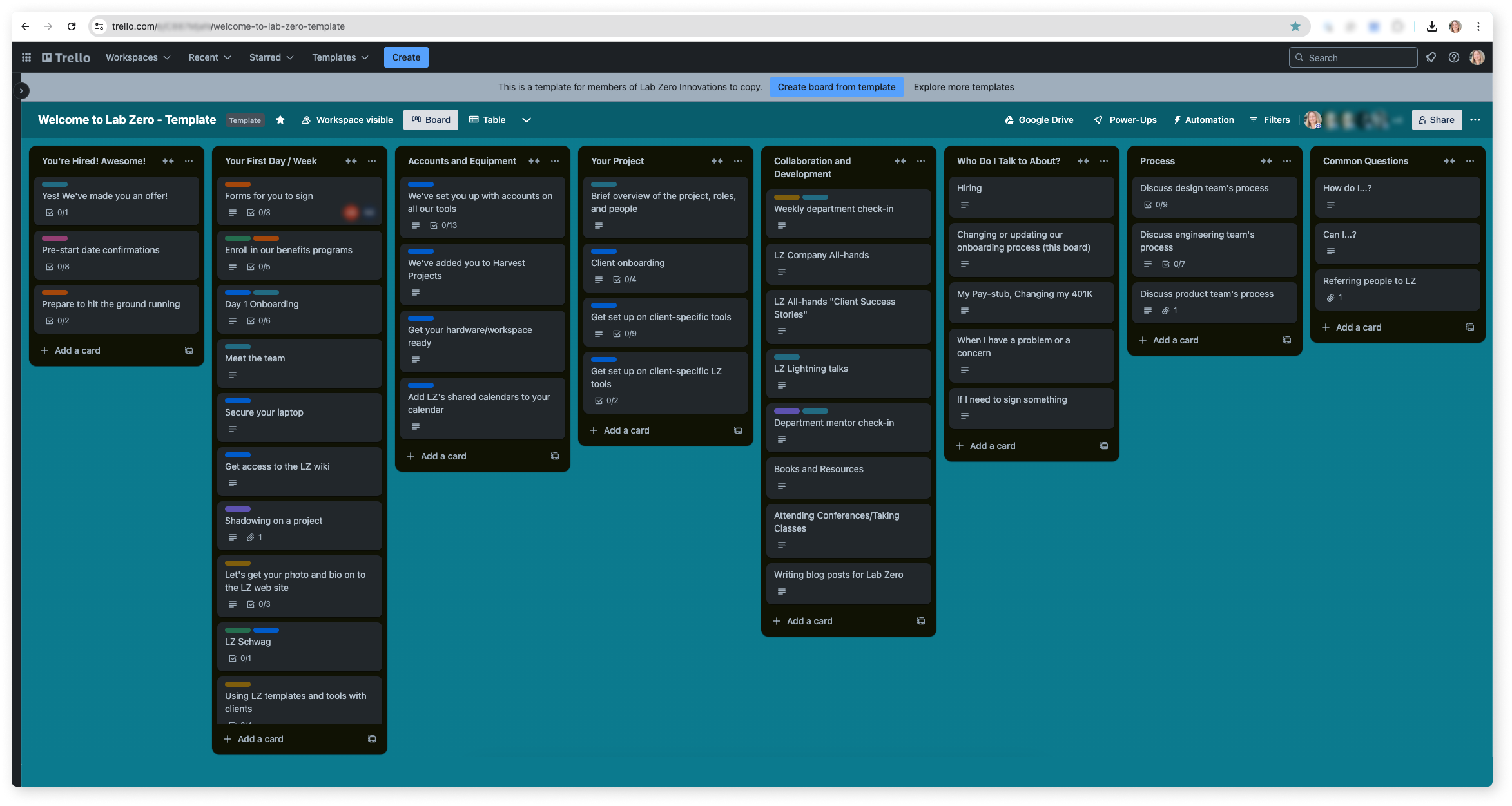The height and width of the screenshot is (806, 1512).
Task: Click the Trello logo home link
Action: (66, 57)
